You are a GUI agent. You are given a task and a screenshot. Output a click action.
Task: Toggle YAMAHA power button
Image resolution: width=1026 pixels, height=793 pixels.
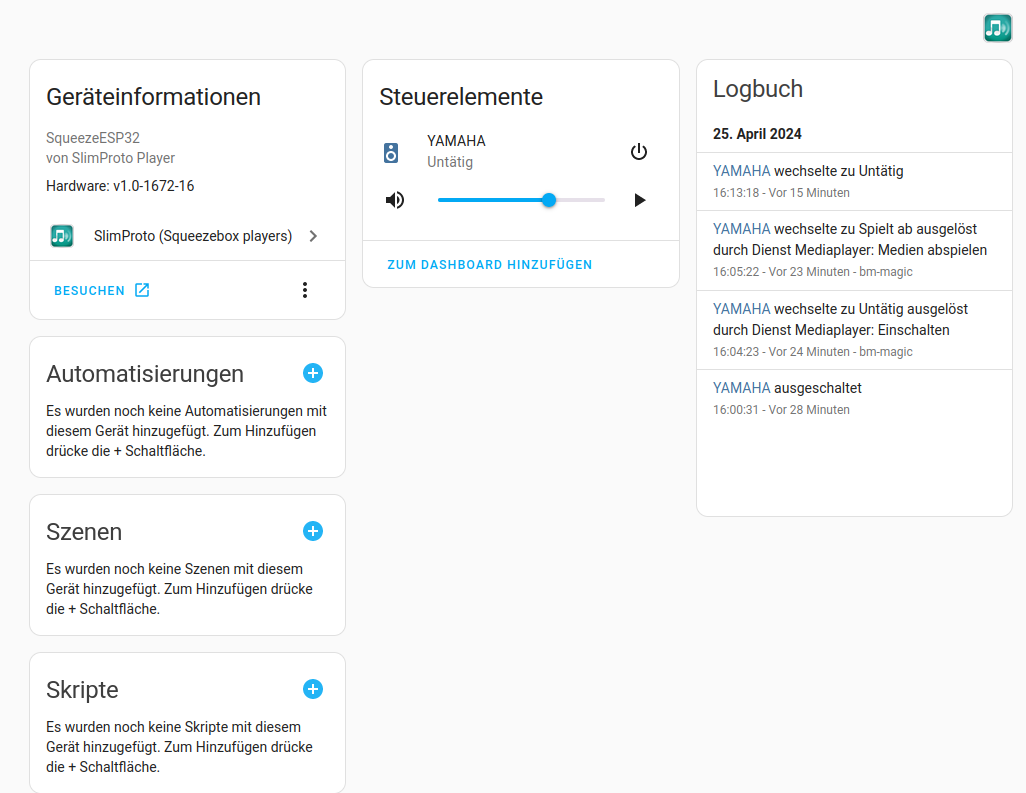(639, 152)
